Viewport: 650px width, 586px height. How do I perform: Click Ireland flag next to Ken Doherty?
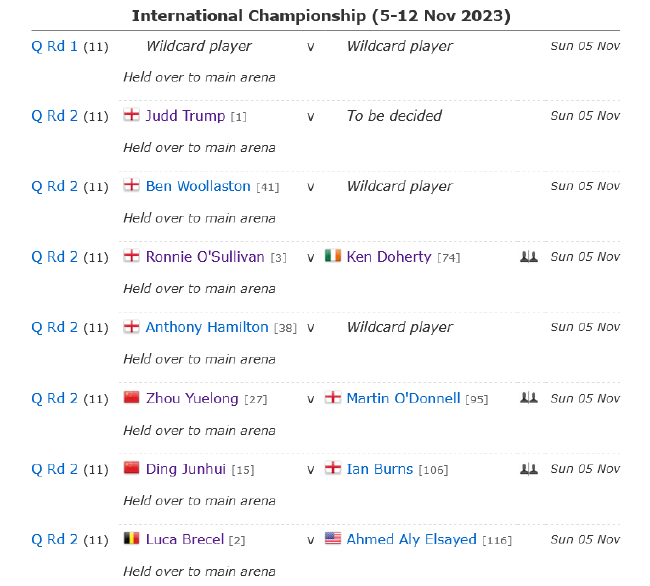coord(333,257)
